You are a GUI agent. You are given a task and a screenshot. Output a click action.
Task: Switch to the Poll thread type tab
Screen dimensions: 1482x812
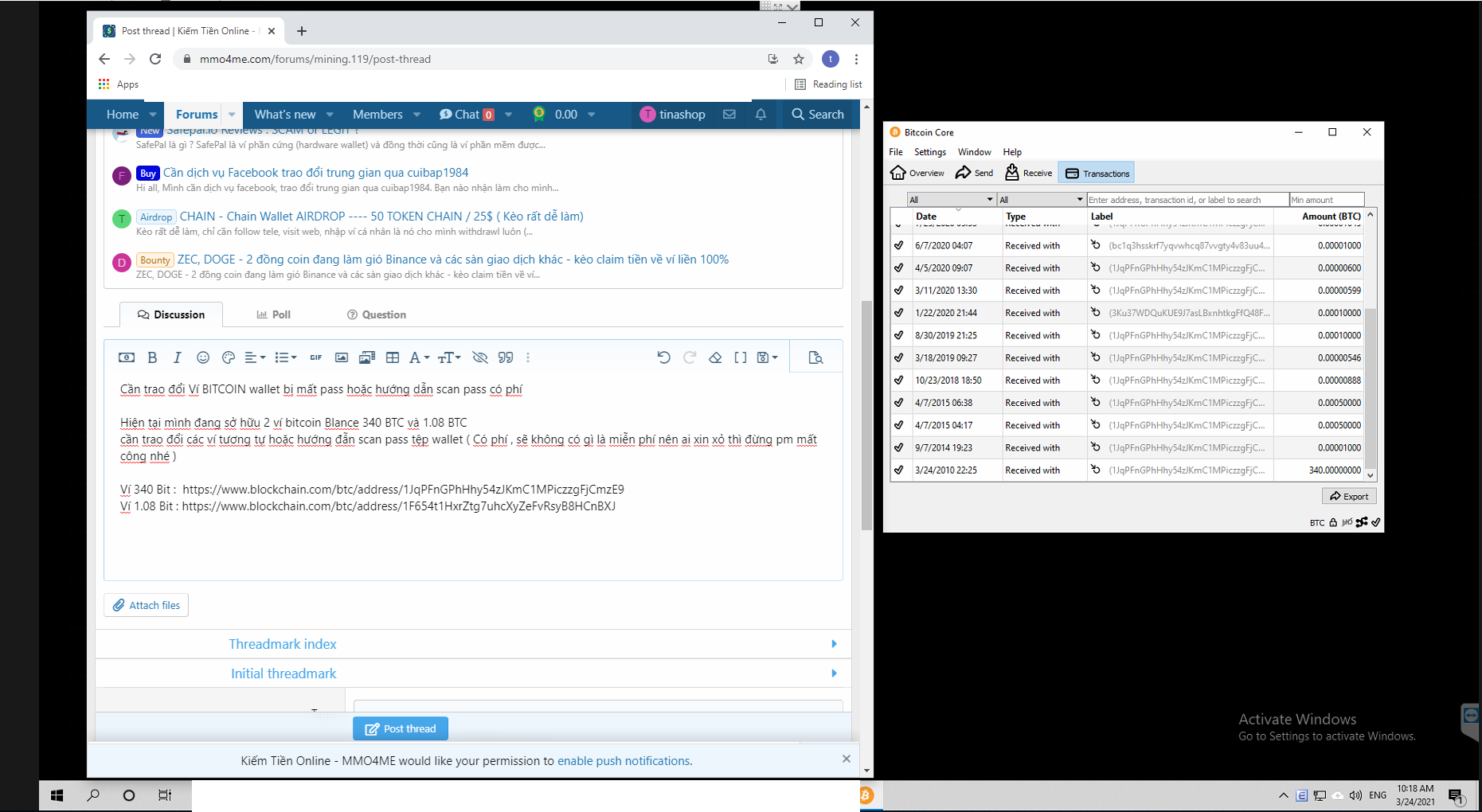pyautogui.click(x=273, y=315)
